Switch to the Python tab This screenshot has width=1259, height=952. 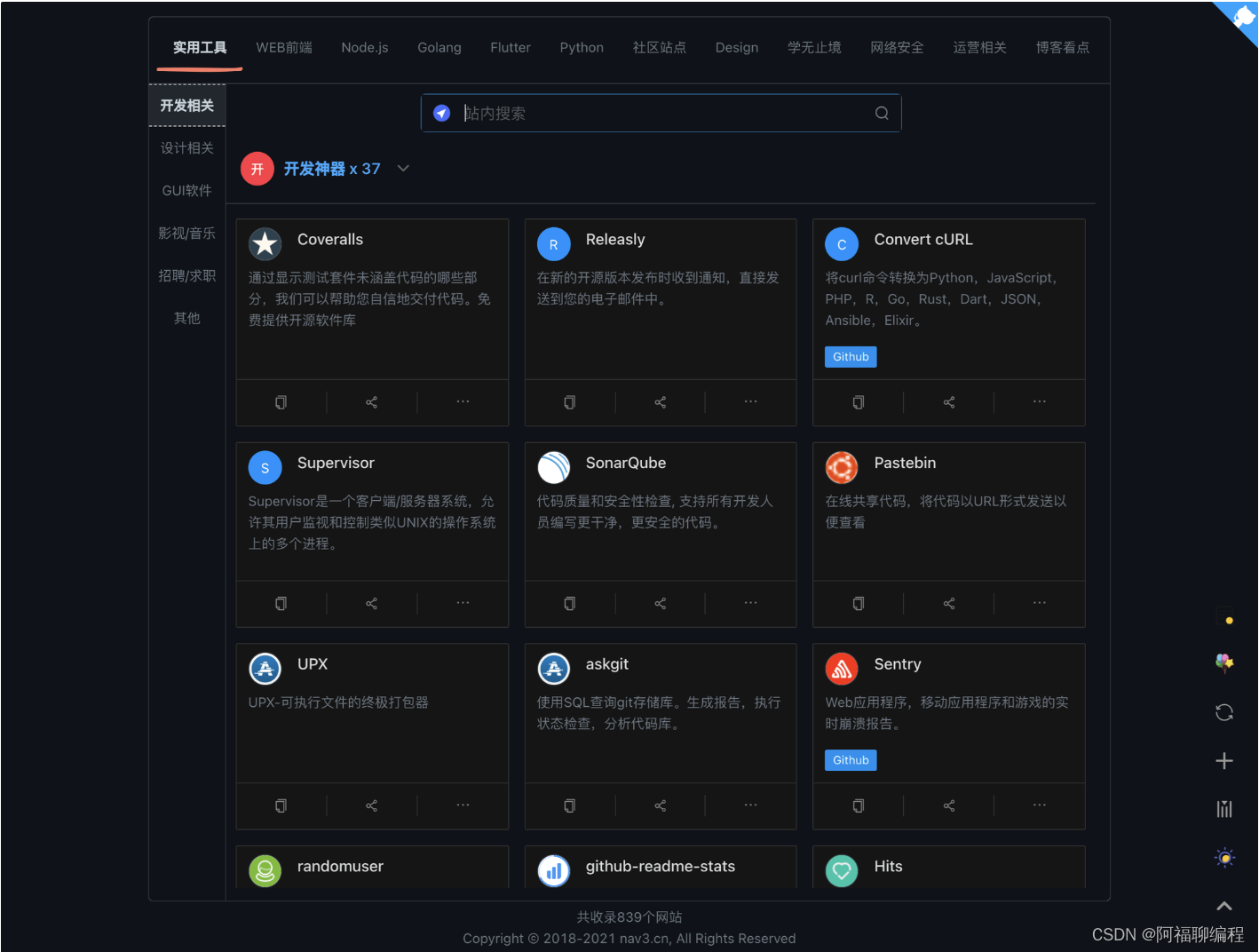click(582, 47)
